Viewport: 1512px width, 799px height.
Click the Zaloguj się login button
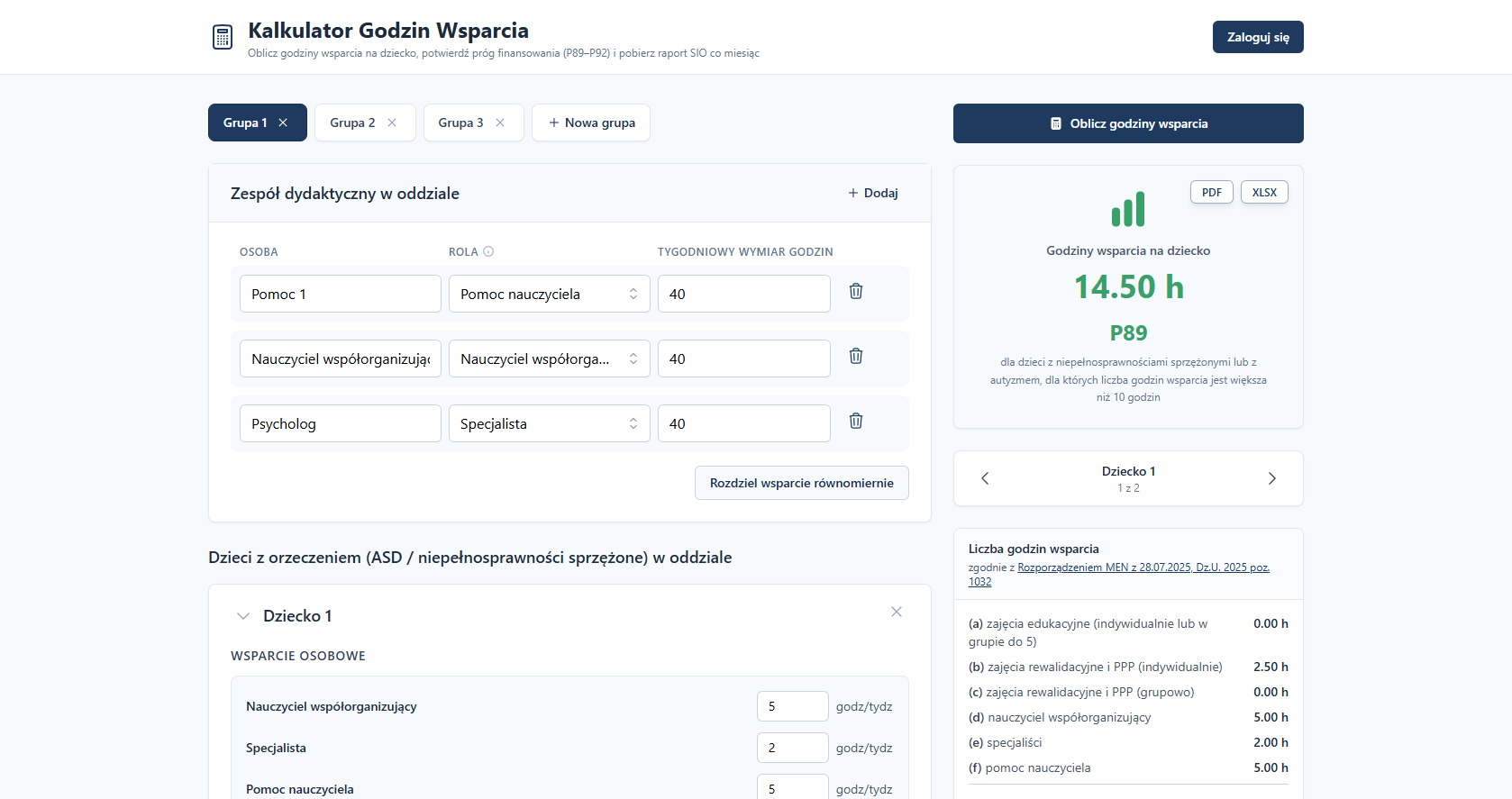click(x=1257, y=38)
